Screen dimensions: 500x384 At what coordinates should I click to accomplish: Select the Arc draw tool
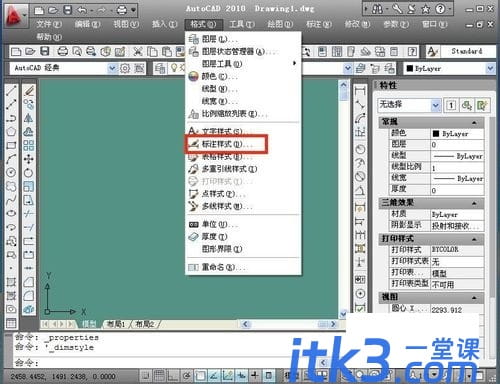[x=11, y=159]
